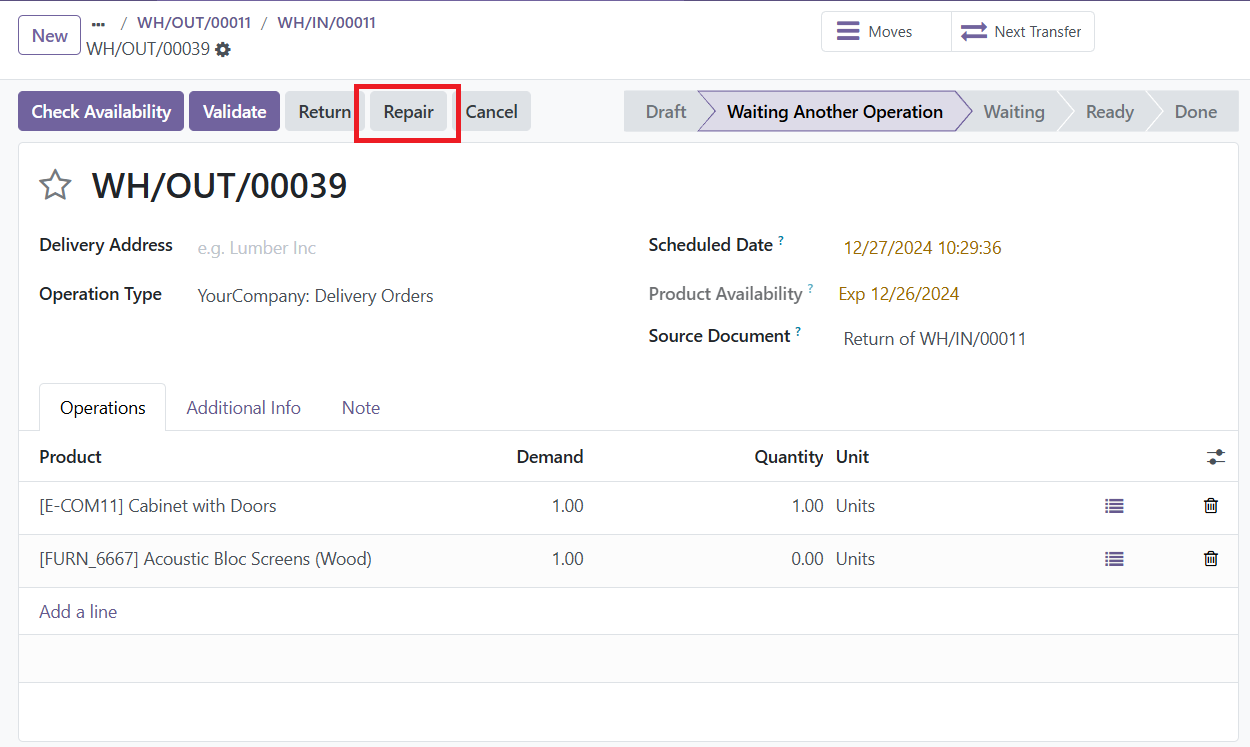Click the Moves smart button
Screen dimensions: 1250x747
[x=886, y=32]
